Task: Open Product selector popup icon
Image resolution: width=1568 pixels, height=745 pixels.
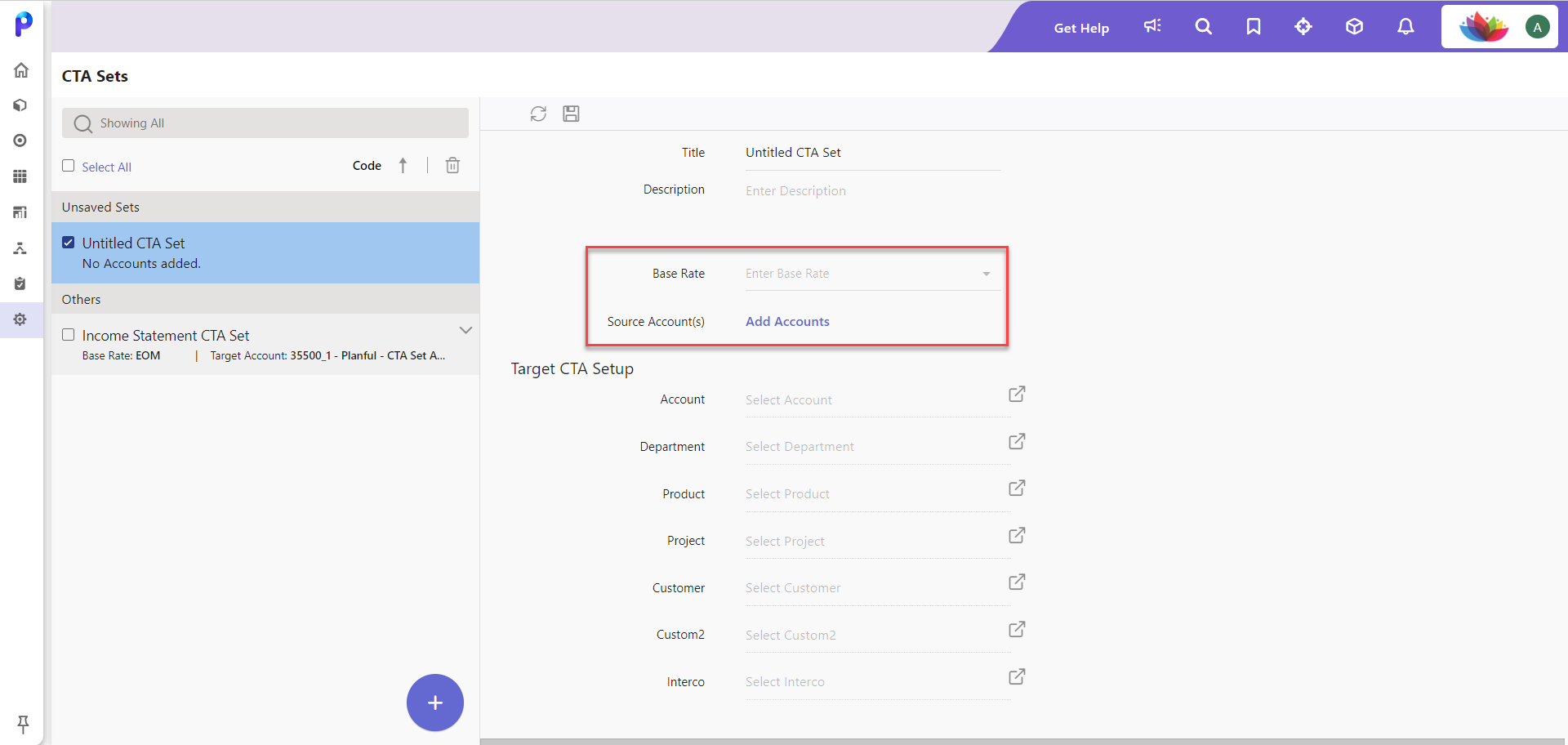Action: coord(1017,488)
